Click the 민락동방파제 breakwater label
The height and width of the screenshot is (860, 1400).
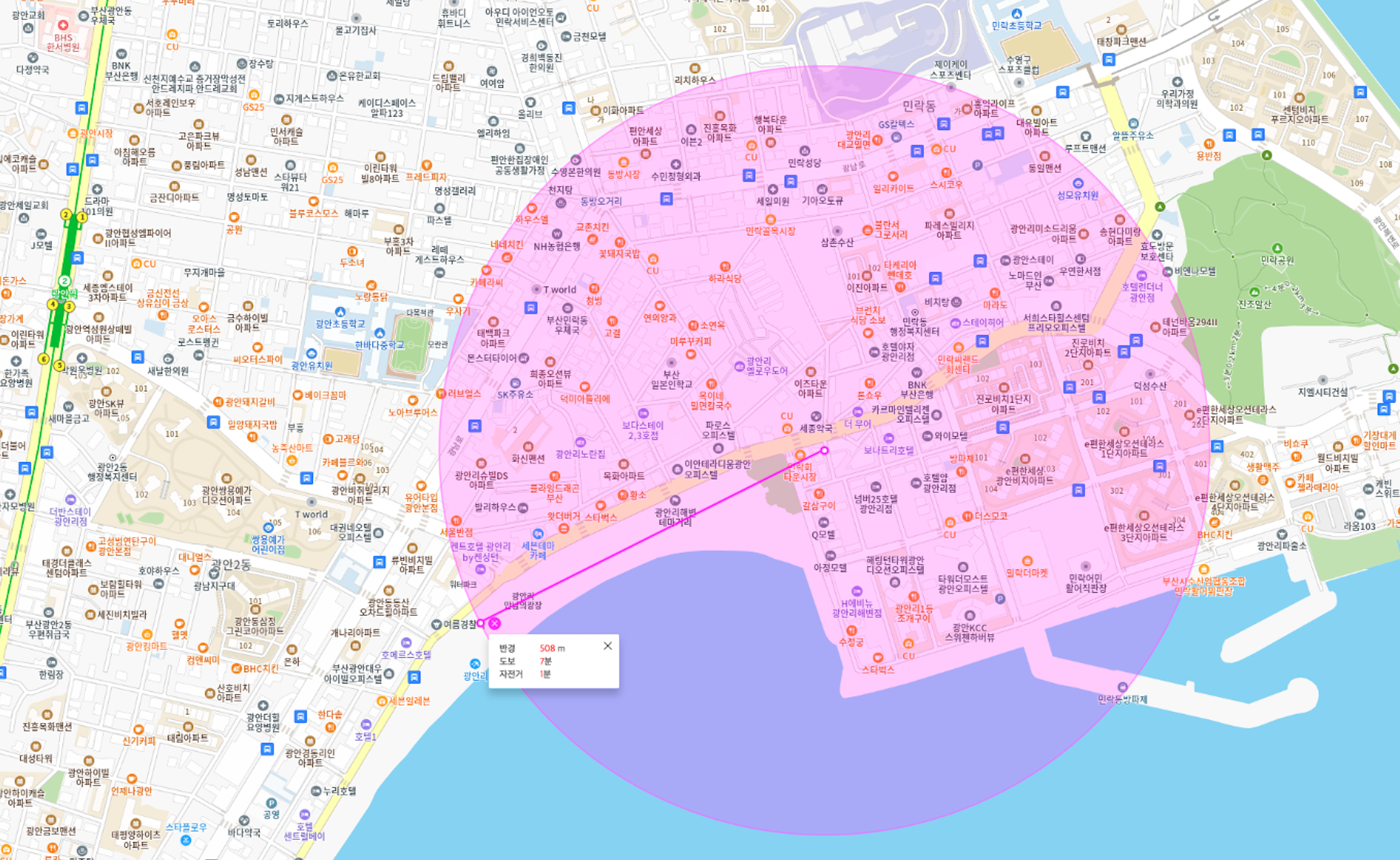click(1122, 699)
